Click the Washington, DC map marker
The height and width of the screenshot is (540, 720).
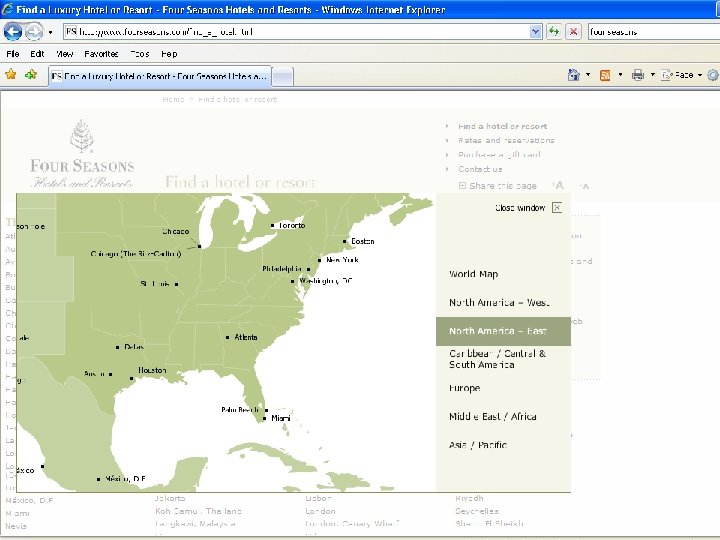(x=292, y=281)
